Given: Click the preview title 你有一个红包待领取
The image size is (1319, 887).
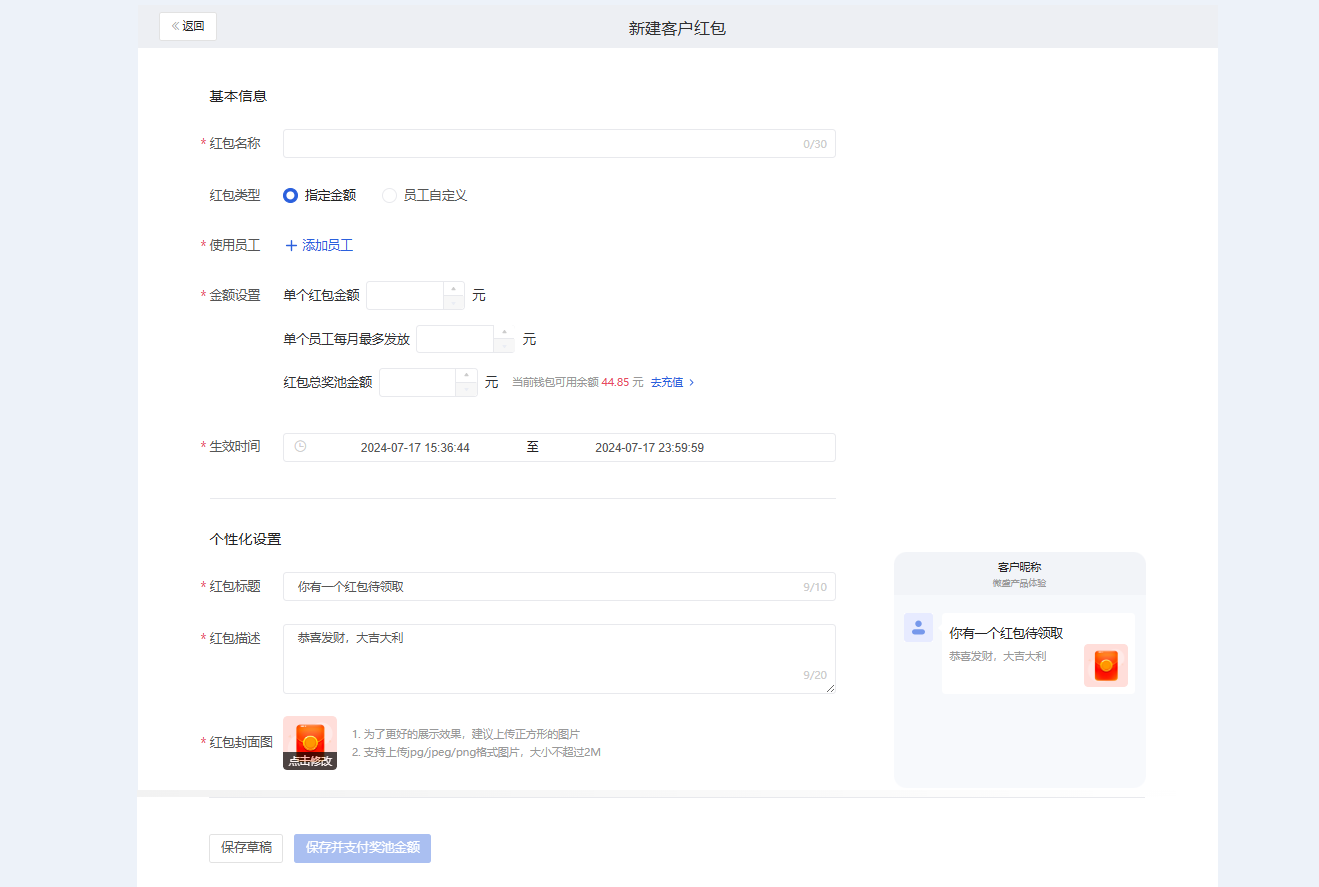Looking at the screenshot, I should pos(1006,633).
